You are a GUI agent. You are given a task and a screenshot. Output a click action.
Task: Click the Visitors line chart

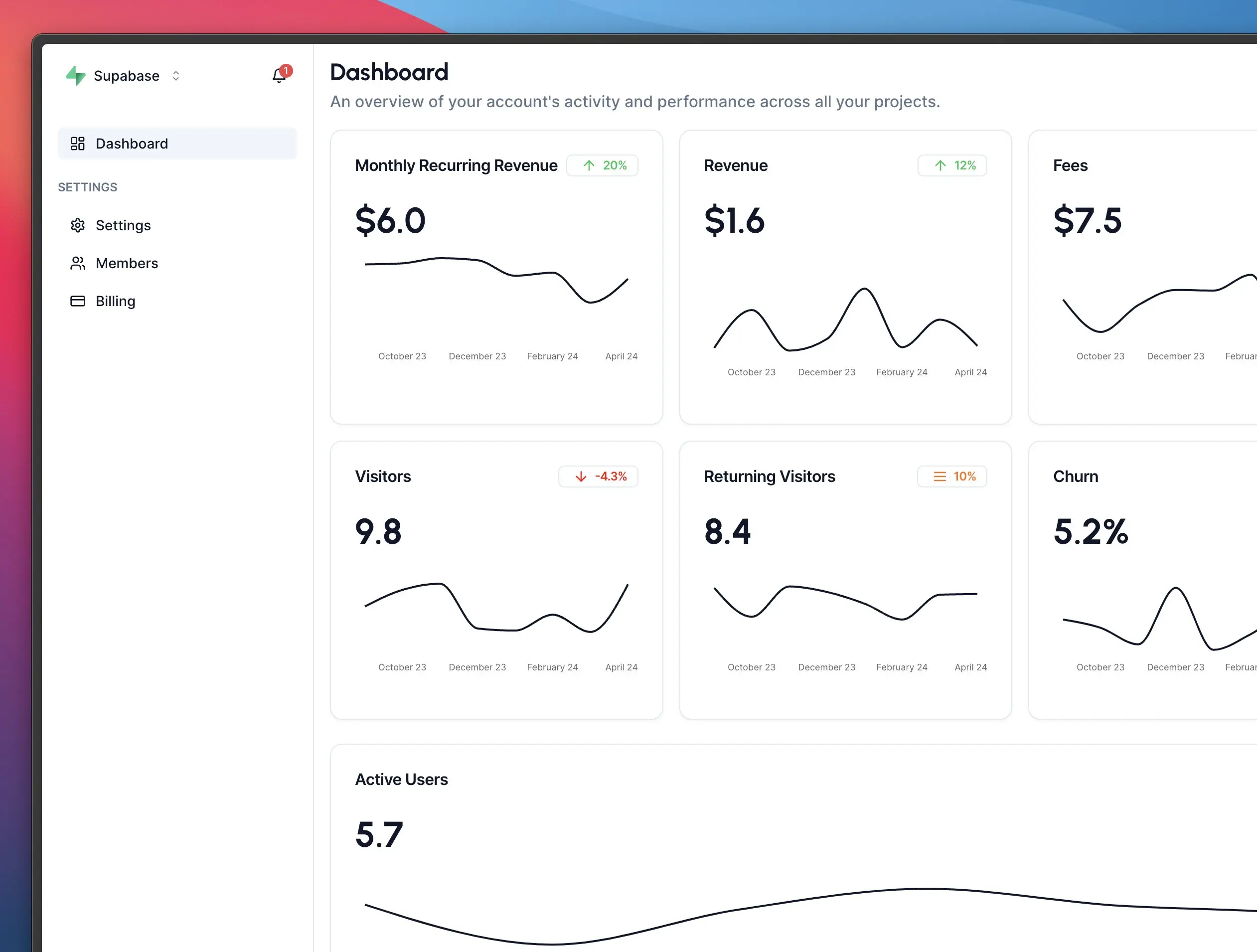496,608
